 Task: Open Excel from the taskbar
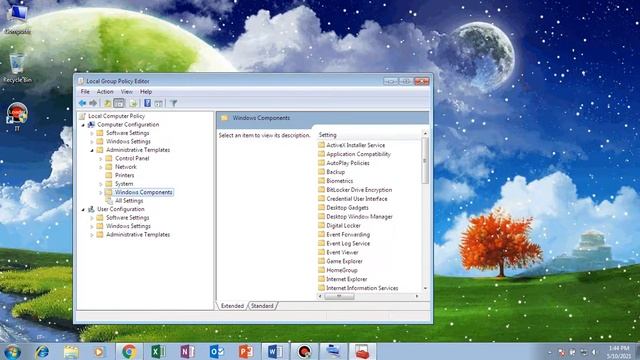(158, 351)
